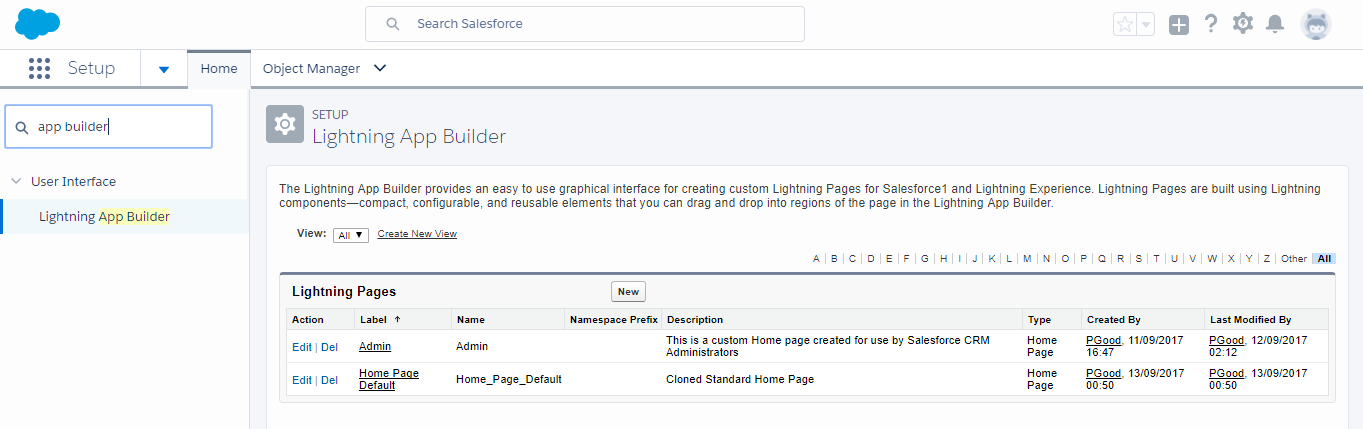This screenshot has height=429, width=1363.
Task: Open the notifications bell icon
Action: click(x=1275, y=24)
